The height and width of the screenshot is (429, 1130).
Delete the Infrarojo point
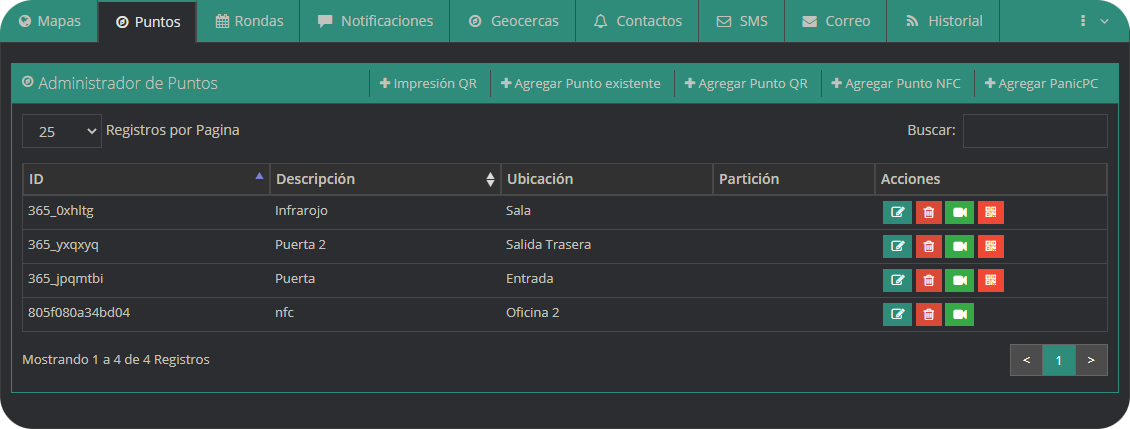pyautogui.click(x=929, y=212)
